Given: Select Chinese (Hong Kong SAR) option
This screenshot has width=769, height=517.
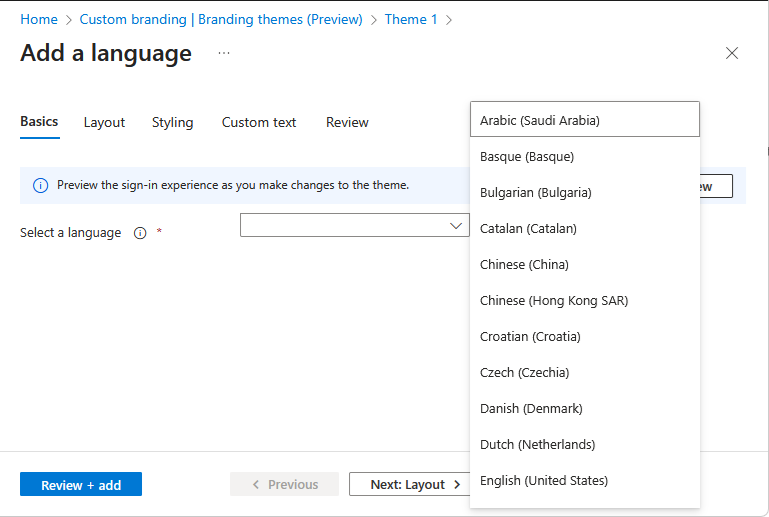Looking at the screenshot, I should coord(554,300).
